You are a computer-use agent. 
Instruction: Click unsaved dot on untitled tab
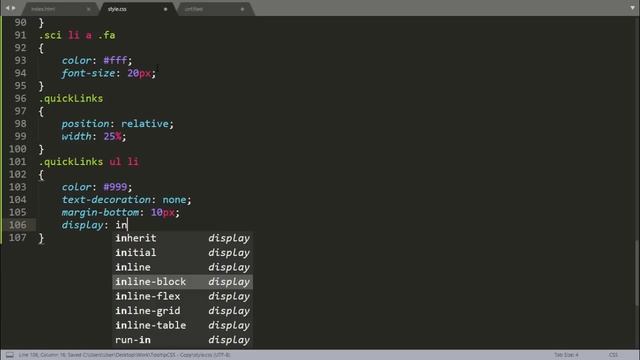(x=242, y=9)
